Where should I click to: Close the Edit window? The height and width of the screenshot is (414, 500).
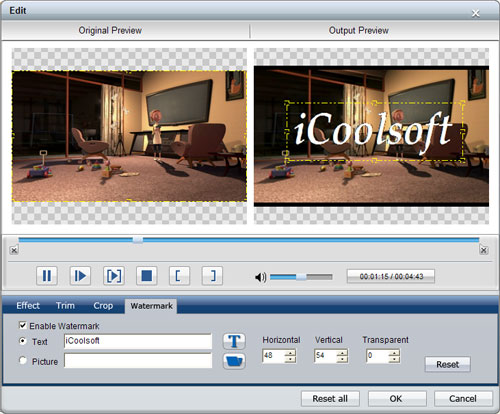point(476,13)
